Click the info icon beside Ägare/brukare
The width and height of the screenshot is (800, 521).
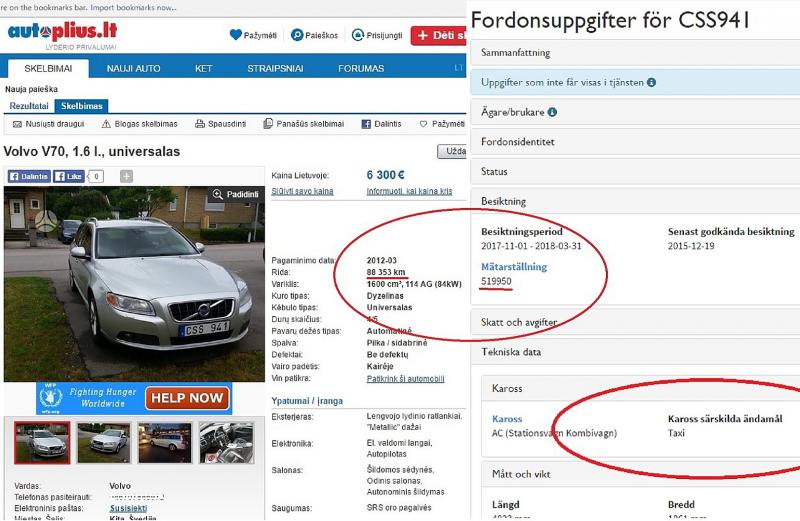click(x=552, y=112)
